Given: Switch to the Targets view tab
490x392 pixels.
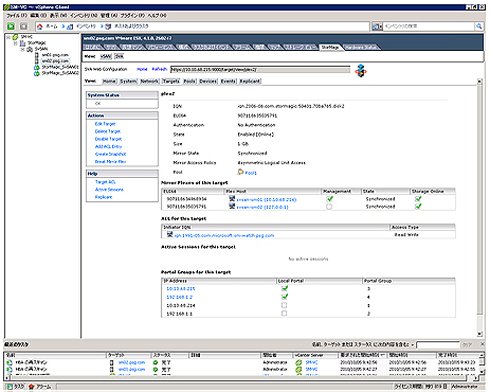Looking at the screenshot, I should [x=171, y=81].
